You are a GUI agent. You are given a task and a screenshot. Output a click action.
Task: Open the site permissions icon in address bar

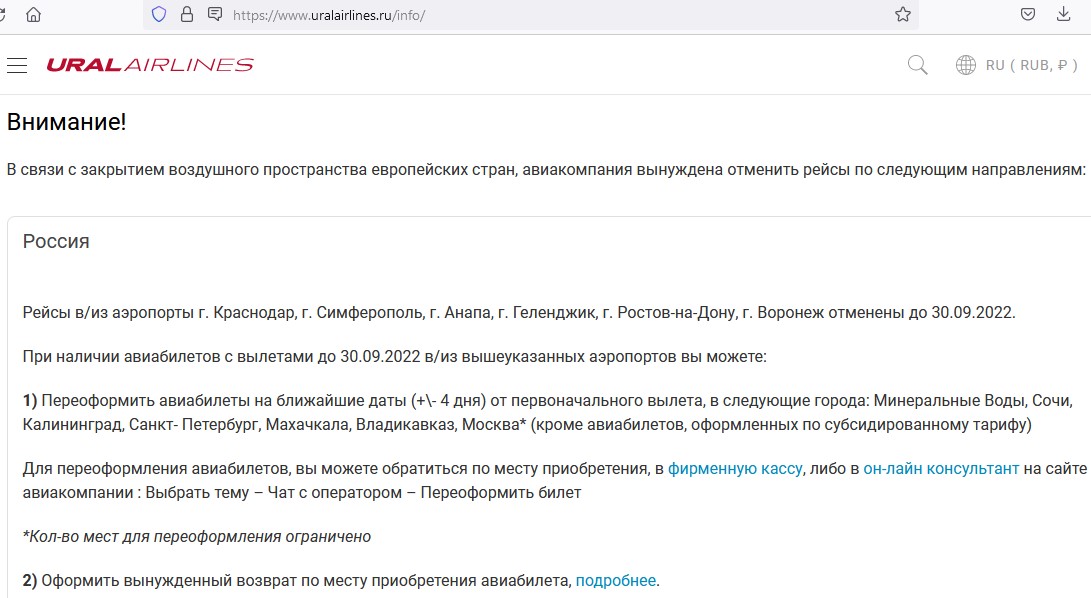pos(214,15)
